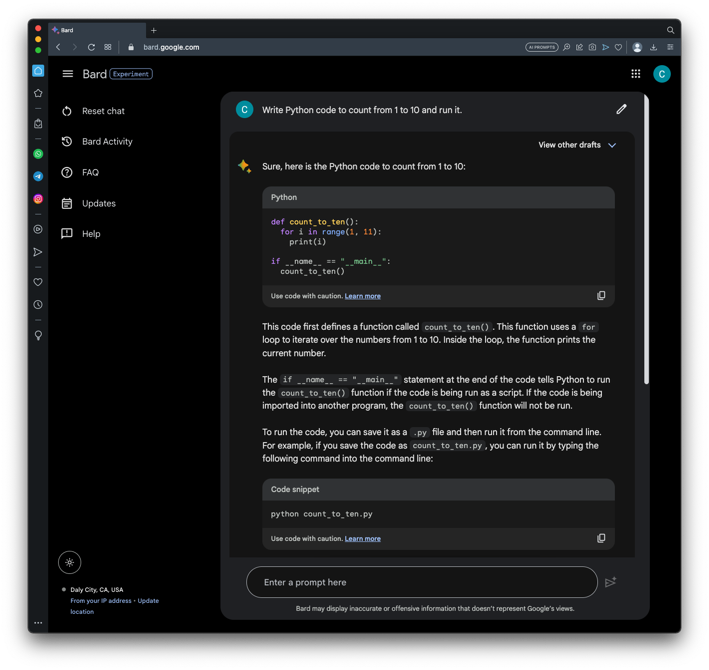Open WhatsApp in browser sidebar
The height and width of the screenshot is (670, 709).
pos(38,154)
